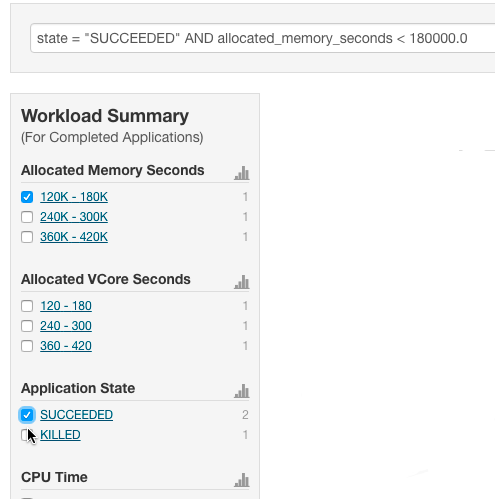Uncheck the SUCCEEDED state checkbox
This screenshot has width=495, height=499.
27,415
